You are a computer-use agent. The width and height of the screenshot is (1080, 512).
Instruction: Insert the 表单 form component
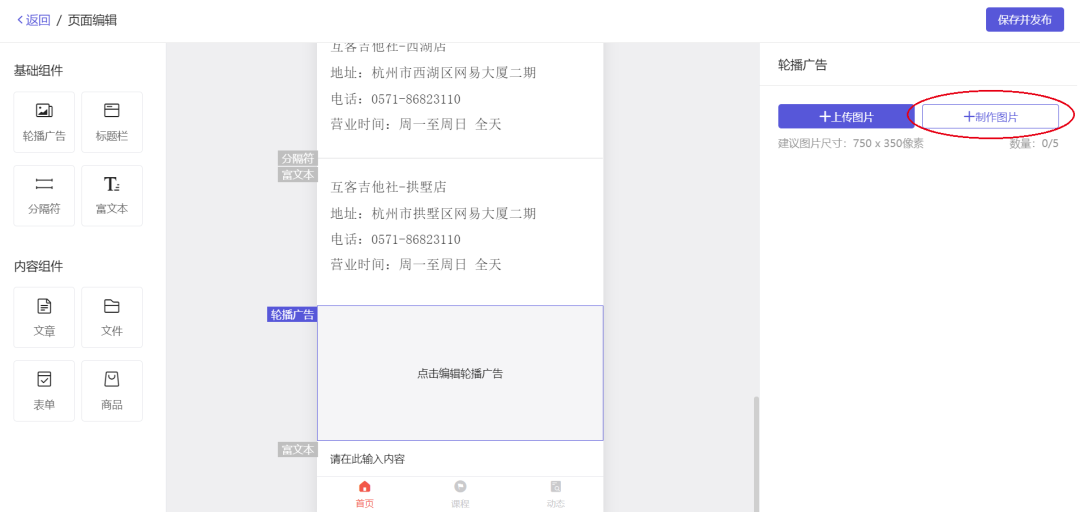click(44, 390)
